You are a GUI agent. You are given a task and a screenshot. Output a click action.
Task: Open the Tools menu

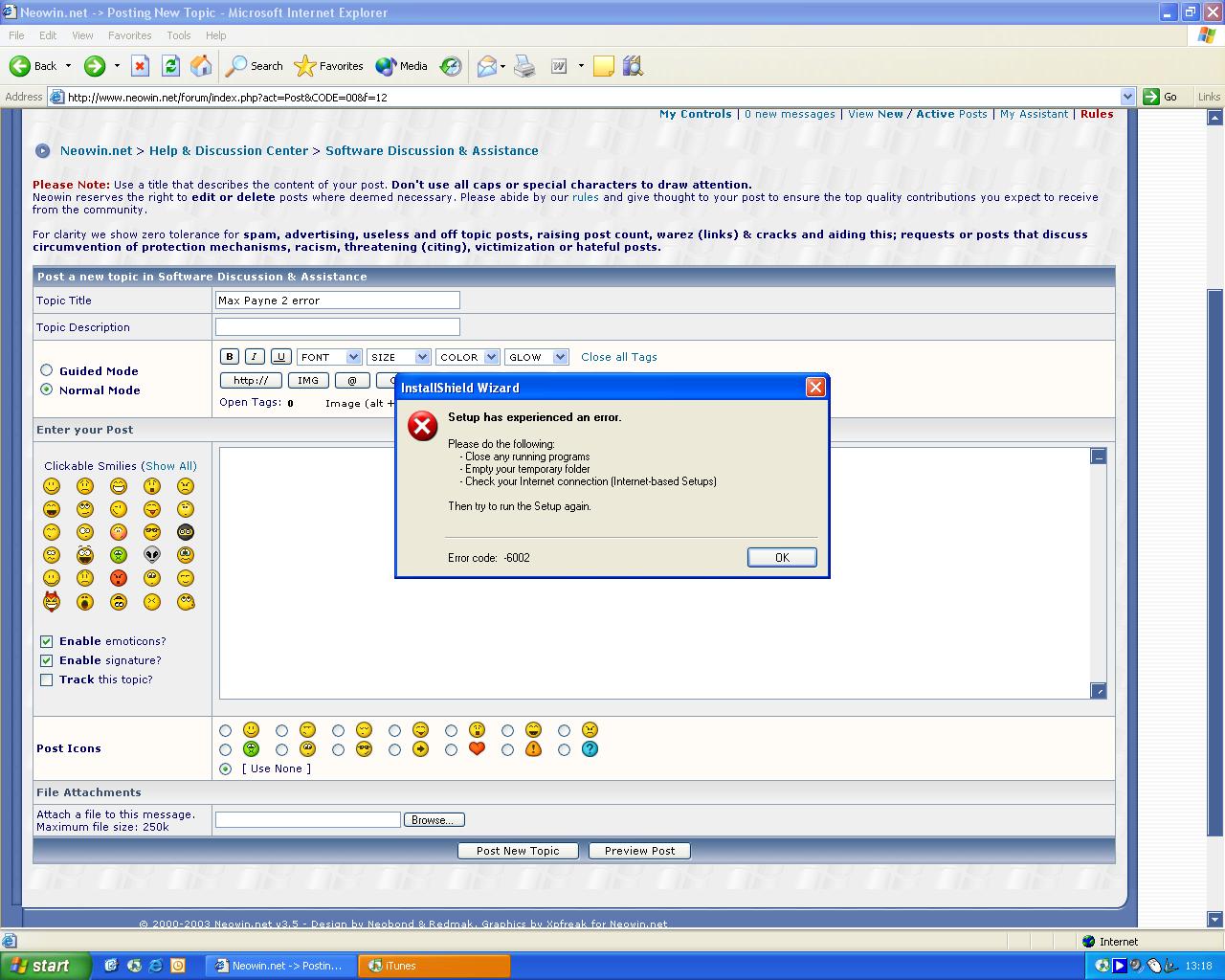coord(179,35)
